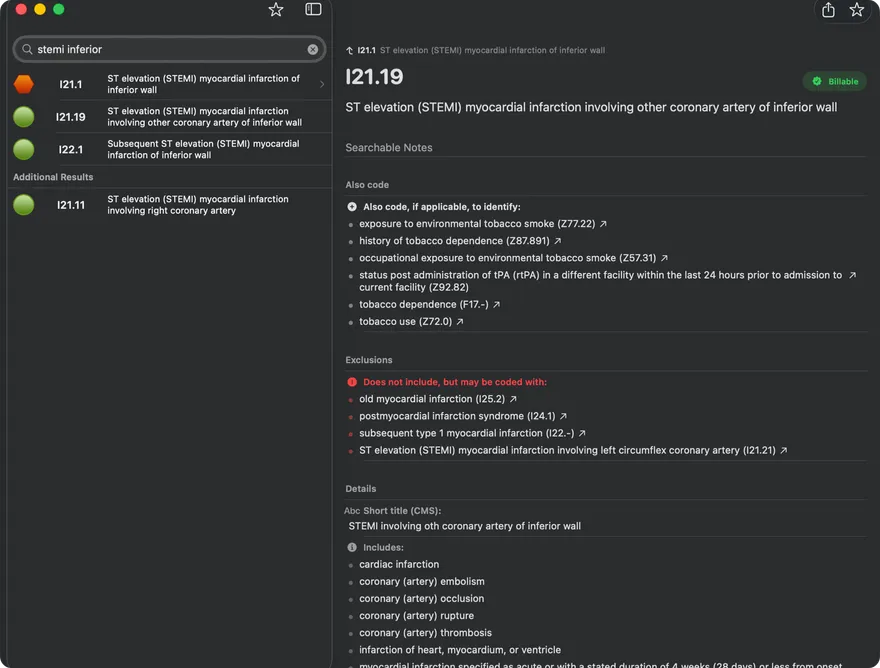Click 'infarction of heart, myocardium, or ventricle'
This screenshot has height=668, width=880.
tap(460, 650)
